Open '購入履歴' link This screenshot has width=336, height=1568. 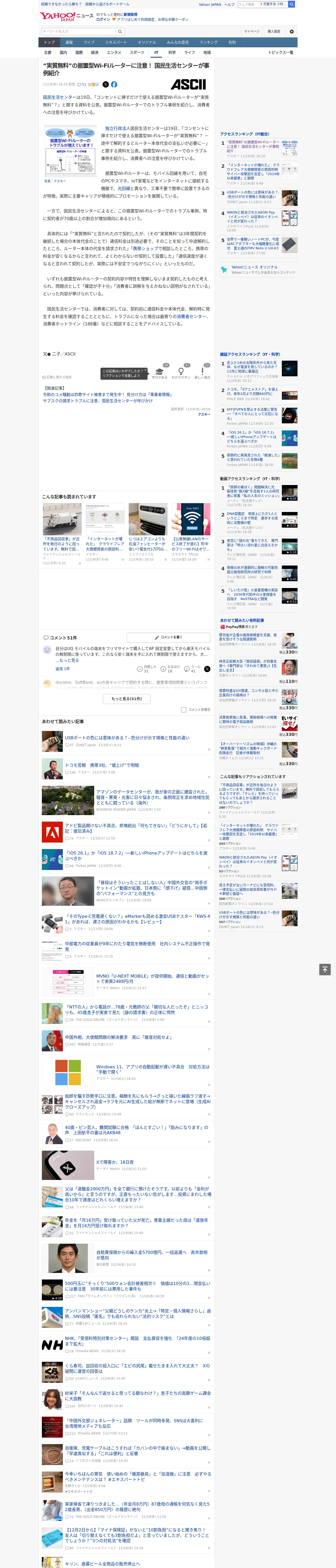(274, 32)
